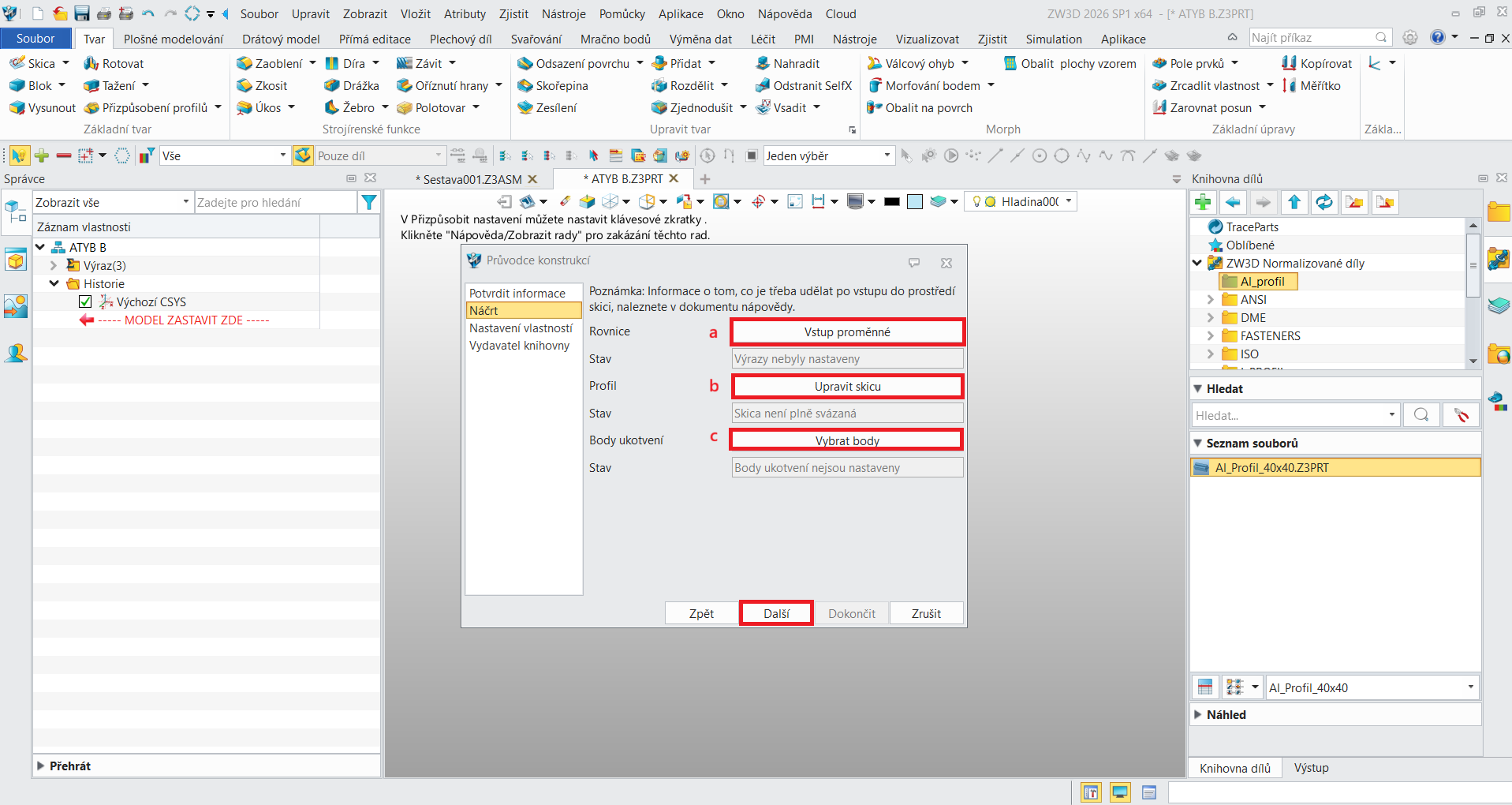The width and height of the screenshot is (1512, 805).
Task: Click the search magnifier button under Hledat
Action: (x=1421, y=415)
